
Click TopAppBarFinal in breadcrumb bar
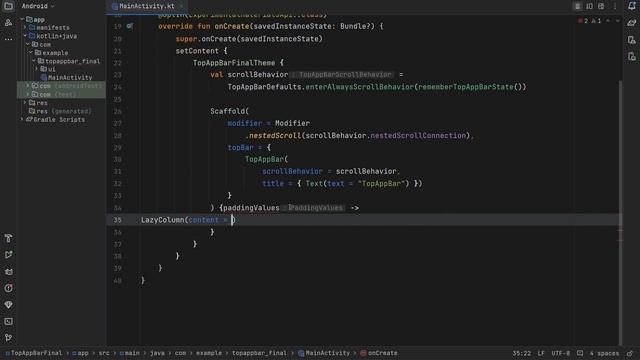(x=33, y=353)
